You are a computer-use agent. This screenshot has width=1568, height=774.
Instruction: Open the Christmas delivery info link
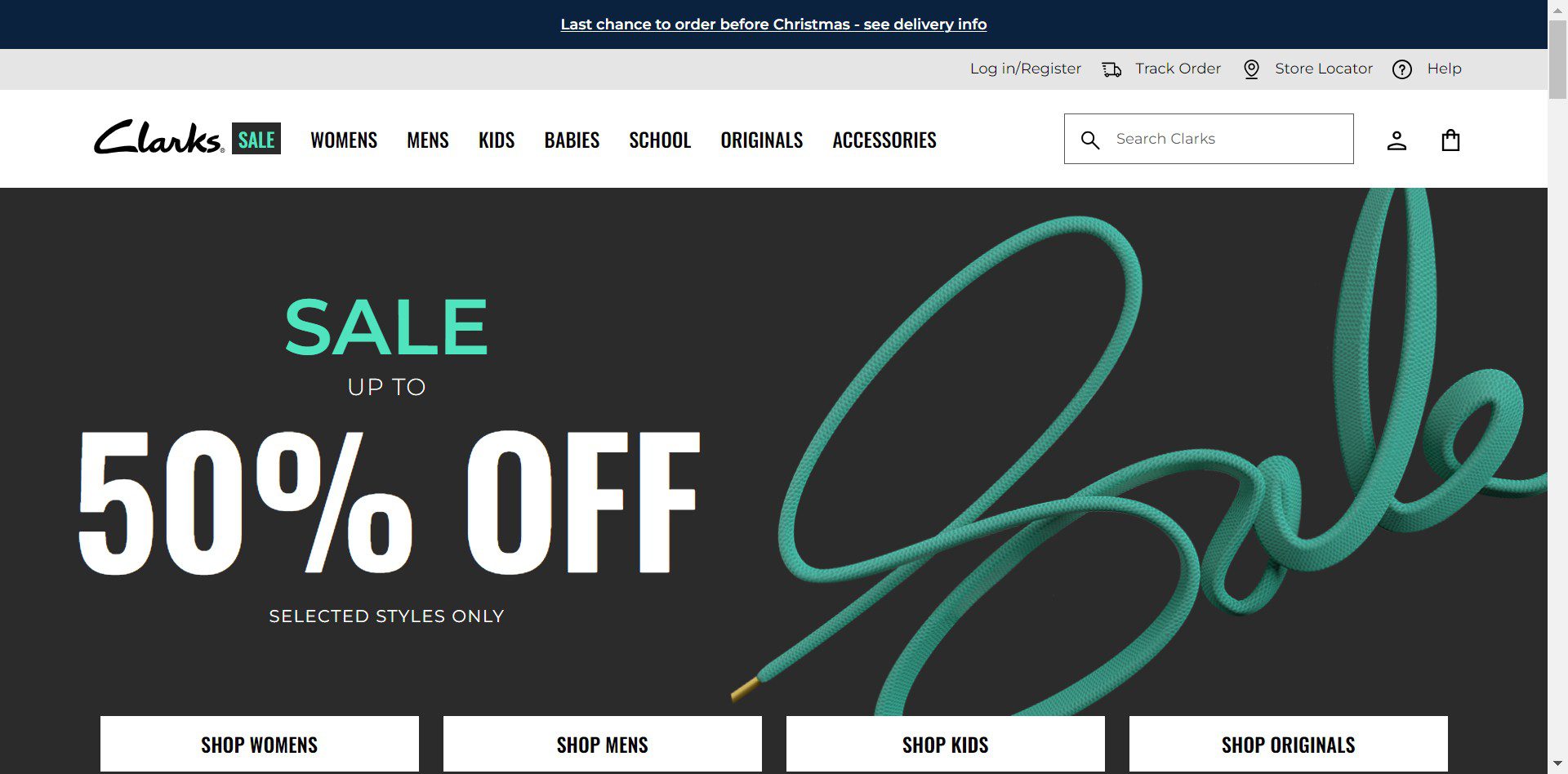(x=773, y=24)
